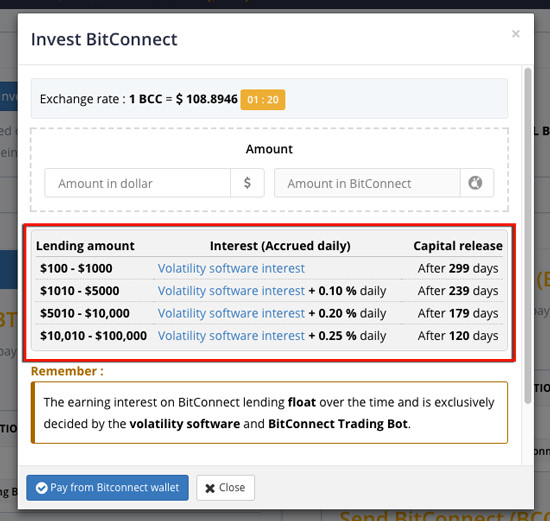
Task: Open Volatility software interest link for $10,010 - $100,000
Action: [231, 336]
